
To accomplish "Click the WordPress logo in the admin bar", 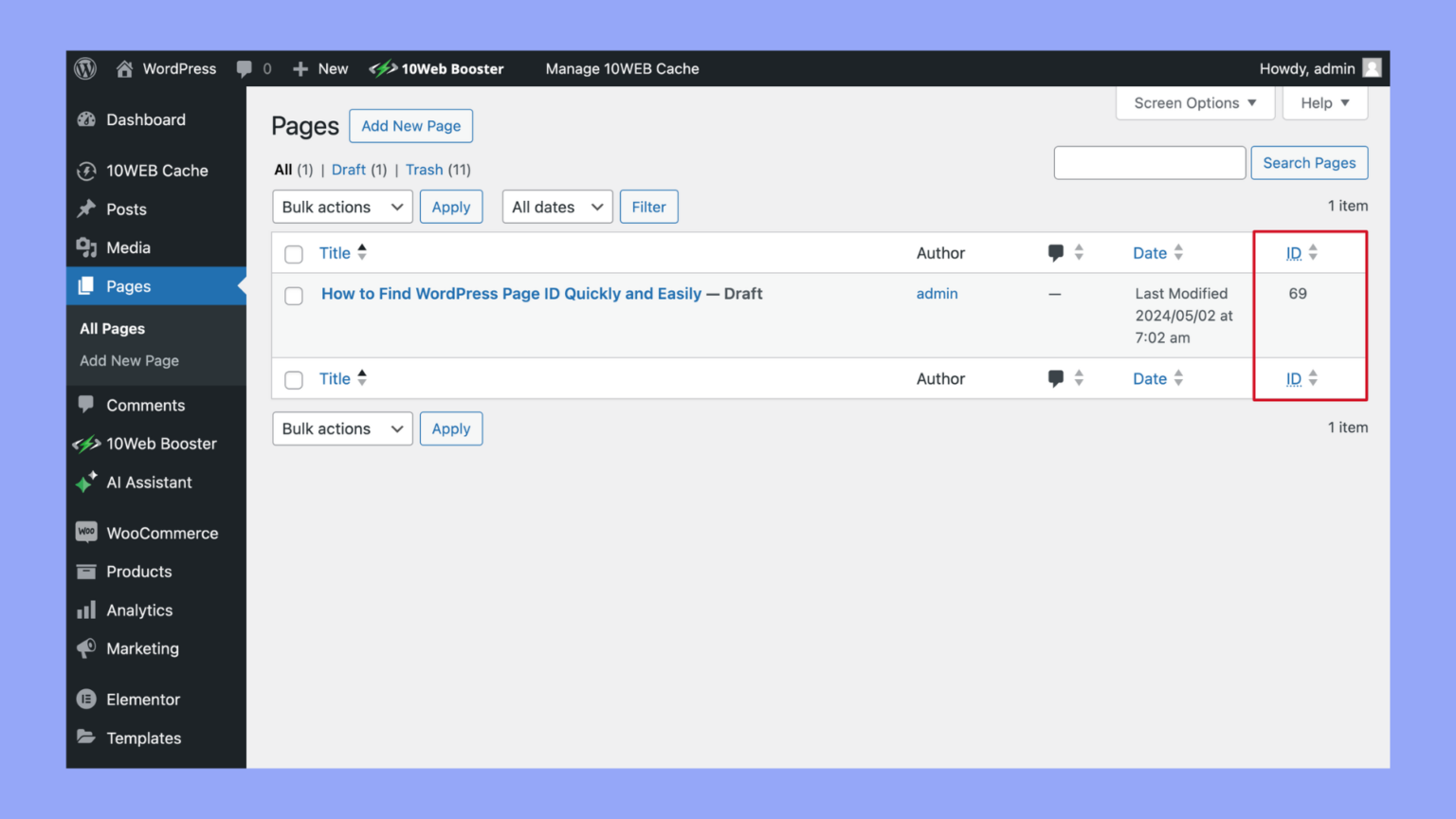I will [85, 67].
